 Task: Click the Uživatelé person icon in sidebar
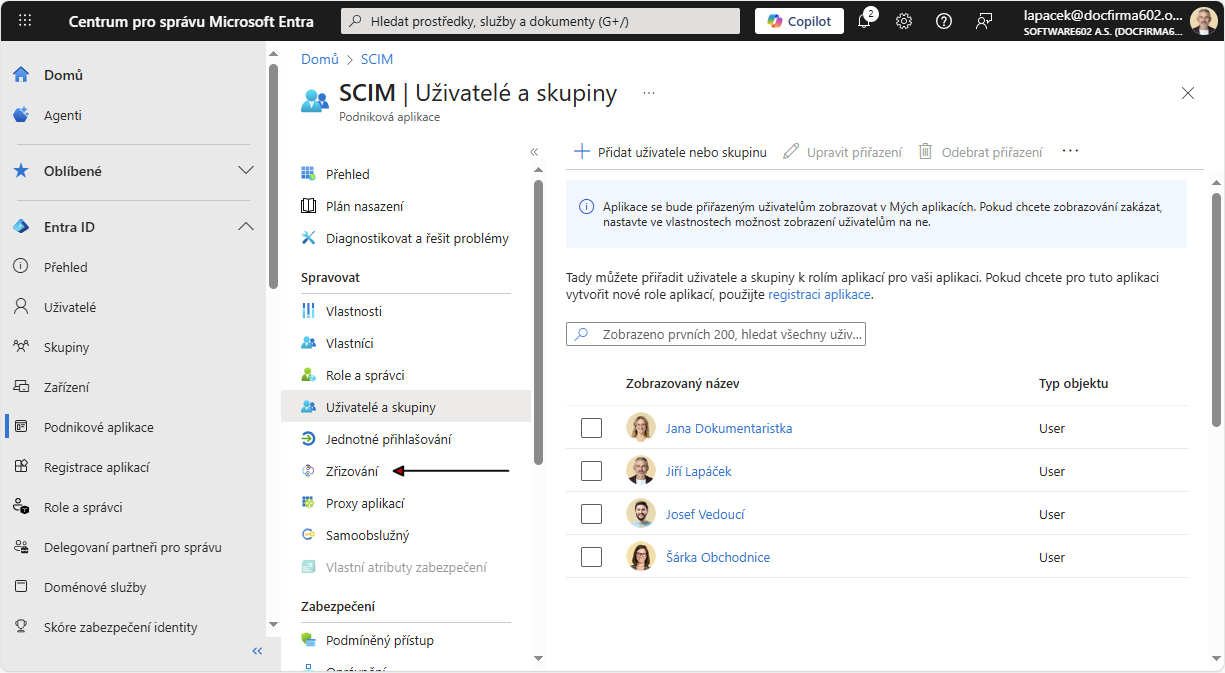click(21, 307)
